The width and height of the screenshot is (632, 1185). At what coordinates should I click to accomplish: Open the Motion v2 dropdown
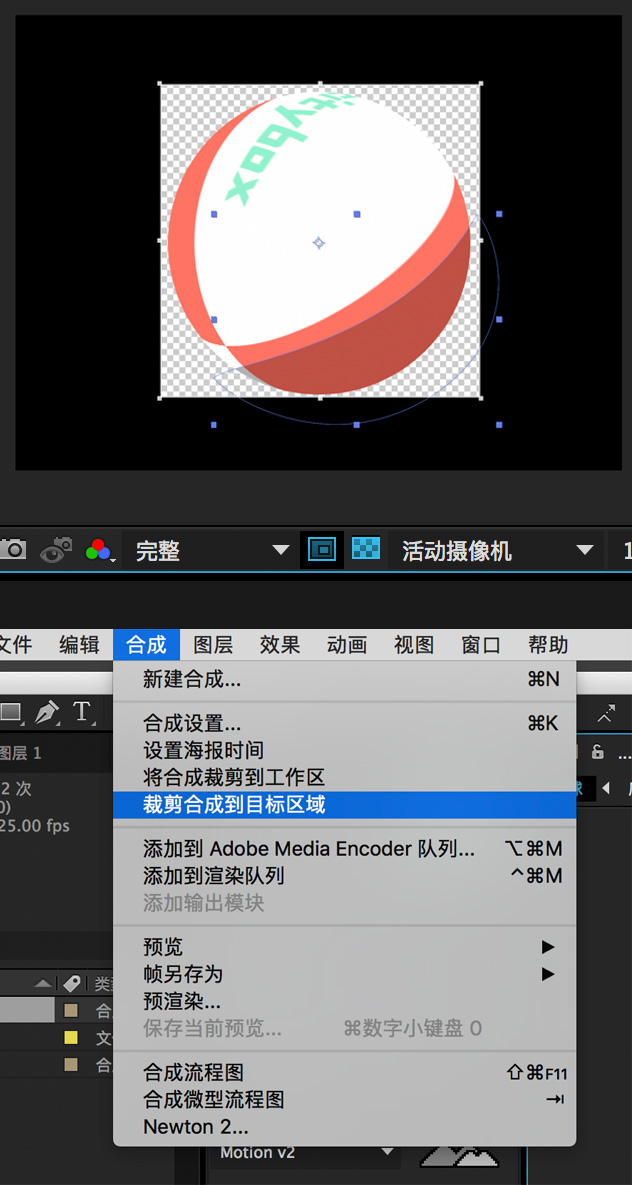click(306, 1153)
